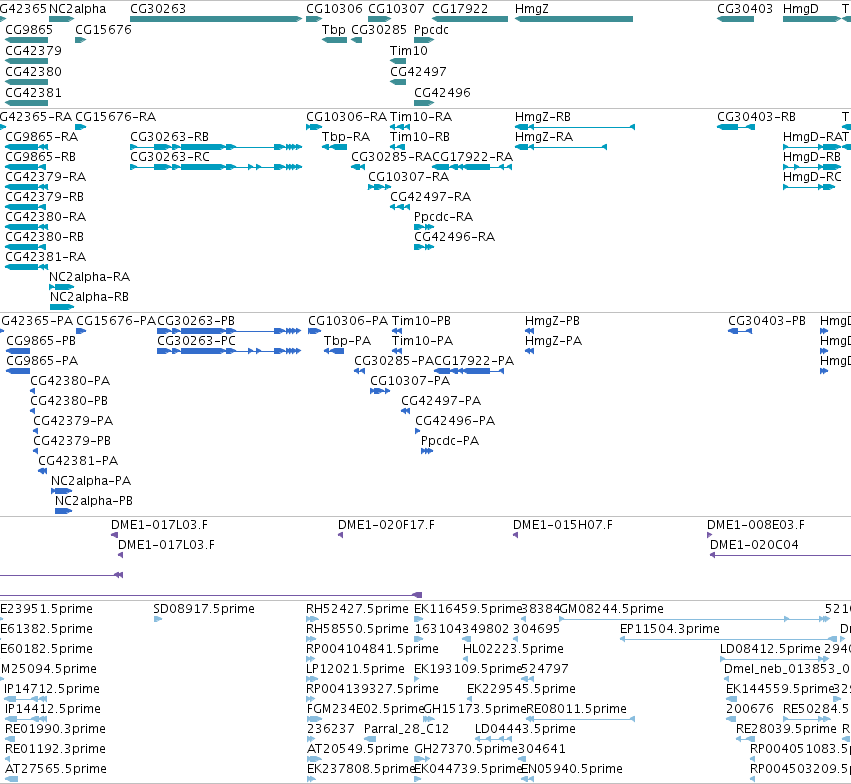
Task: Select the CG42496 gene label
Action: click(x=442, y=93)
